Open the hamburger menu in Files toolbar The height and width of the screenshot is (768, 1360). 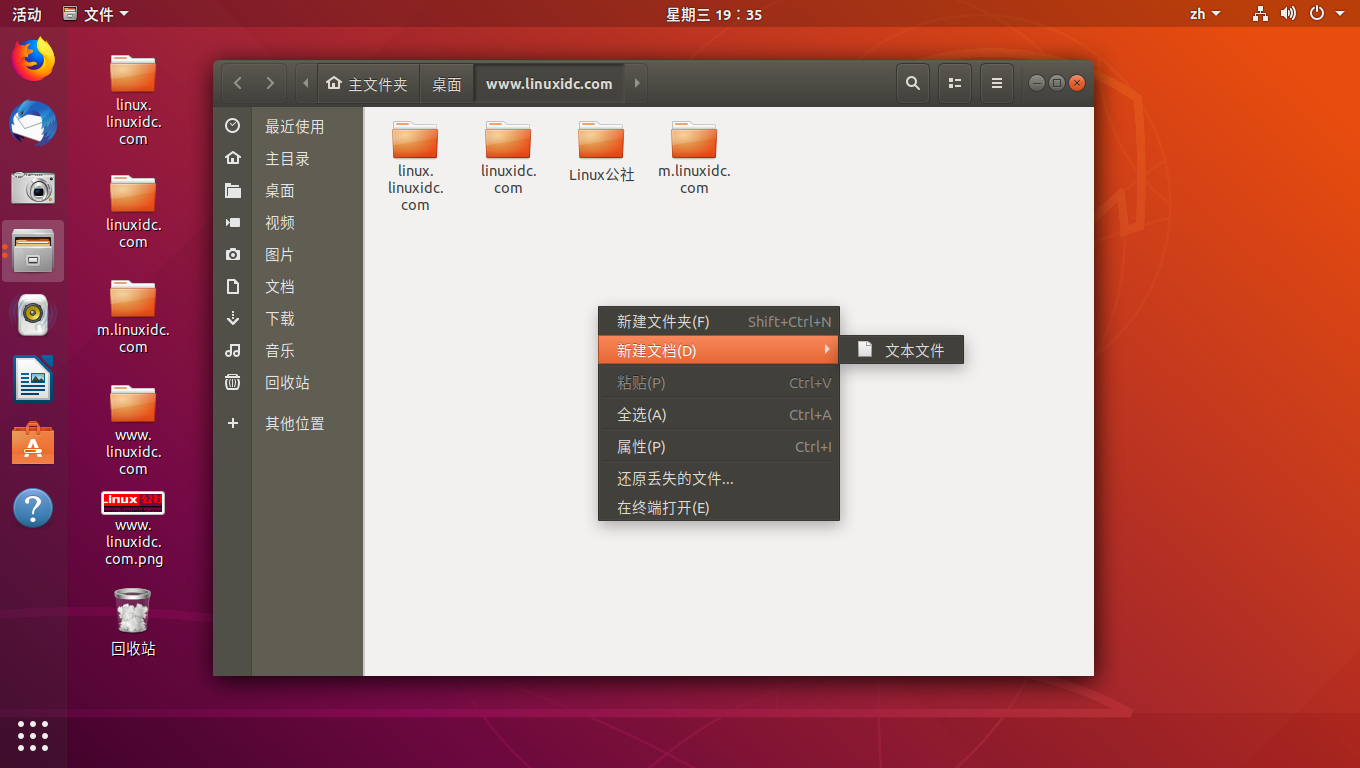[997, 84]
